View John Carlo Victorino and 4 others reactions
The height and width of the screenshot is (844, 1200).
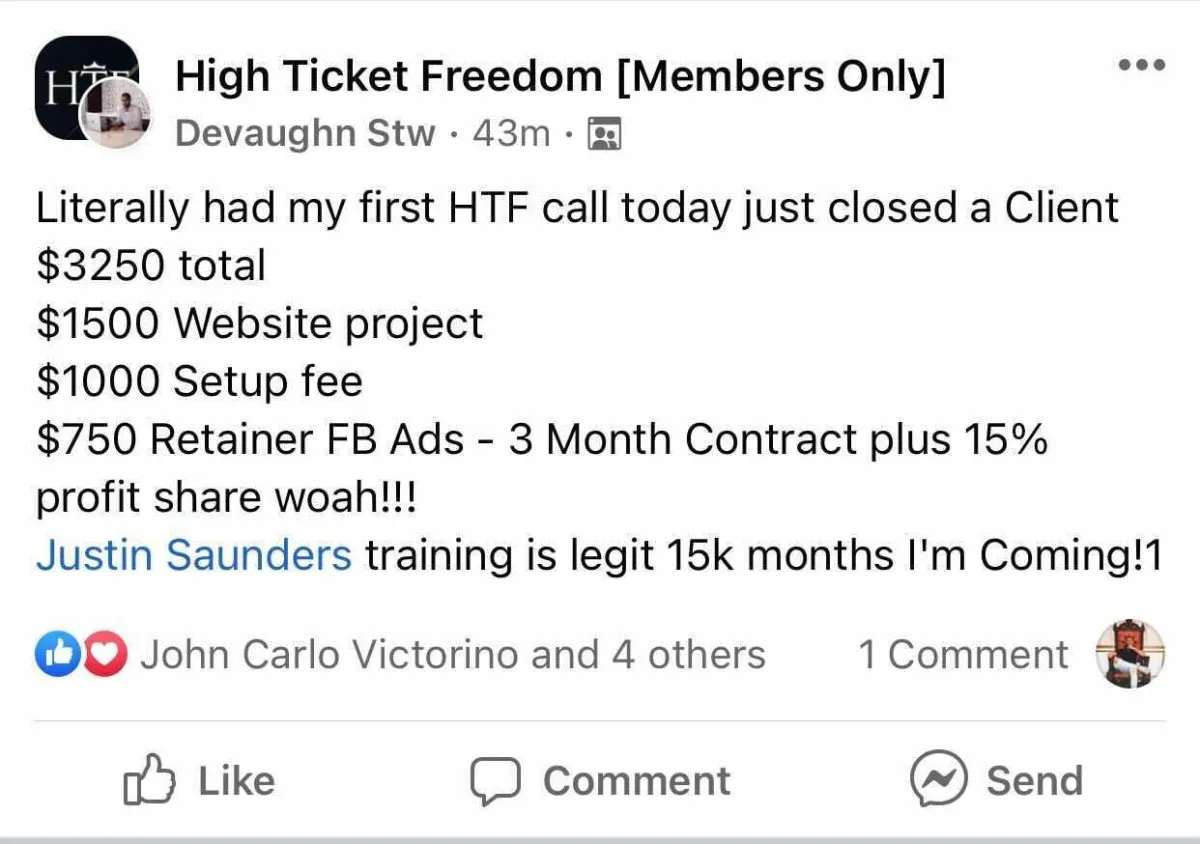[x=453, y=655]
